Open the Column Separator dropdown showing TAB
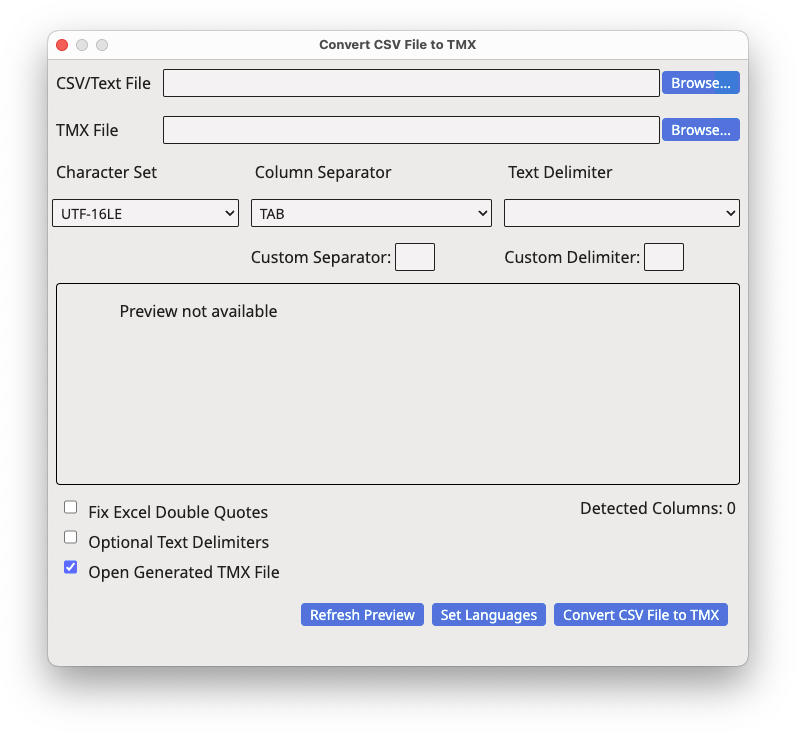796x733 pixels. (371, 213)
